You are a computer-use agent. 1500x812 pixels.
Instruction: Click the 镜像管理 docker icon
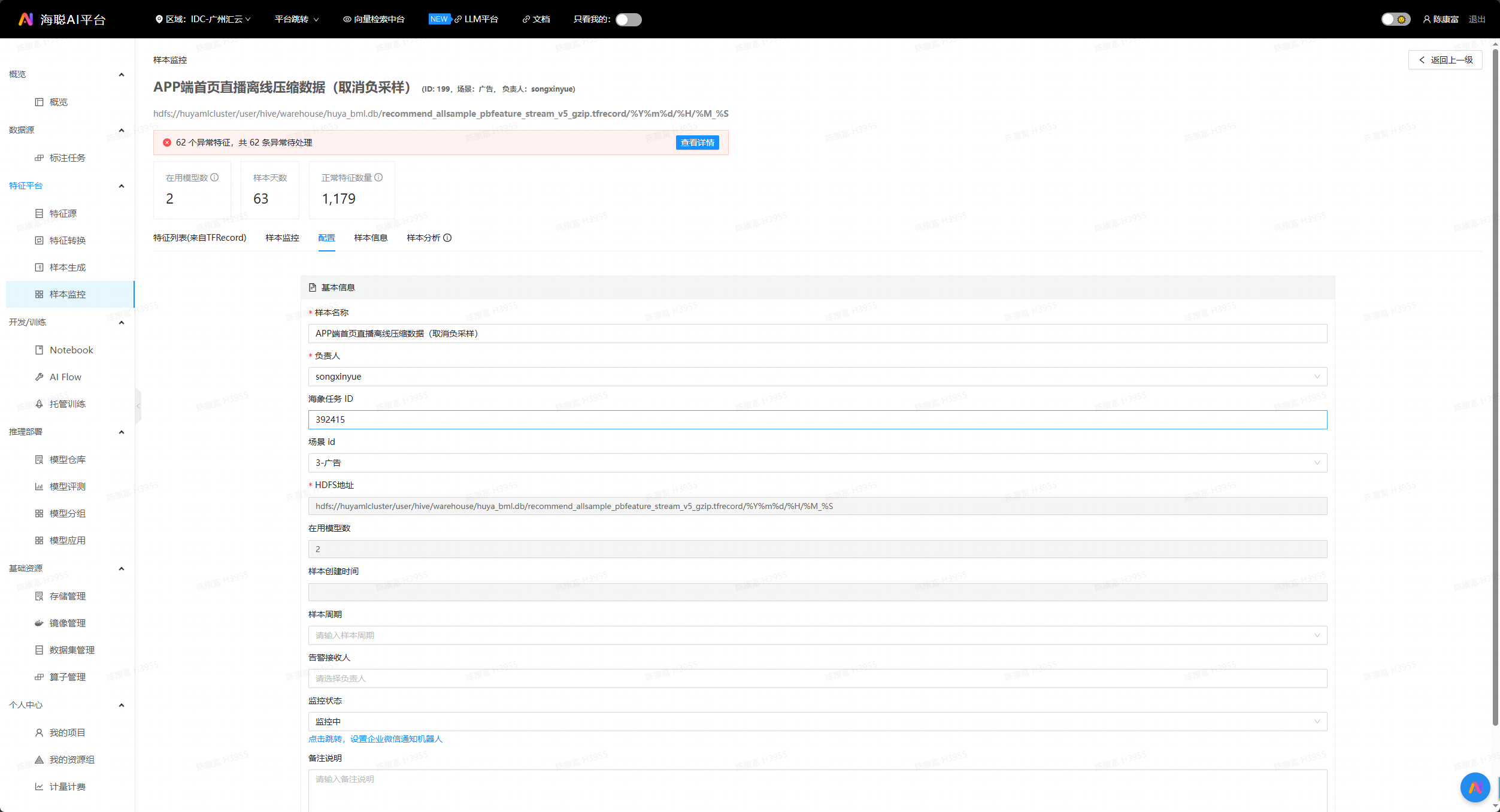[39, 623]
